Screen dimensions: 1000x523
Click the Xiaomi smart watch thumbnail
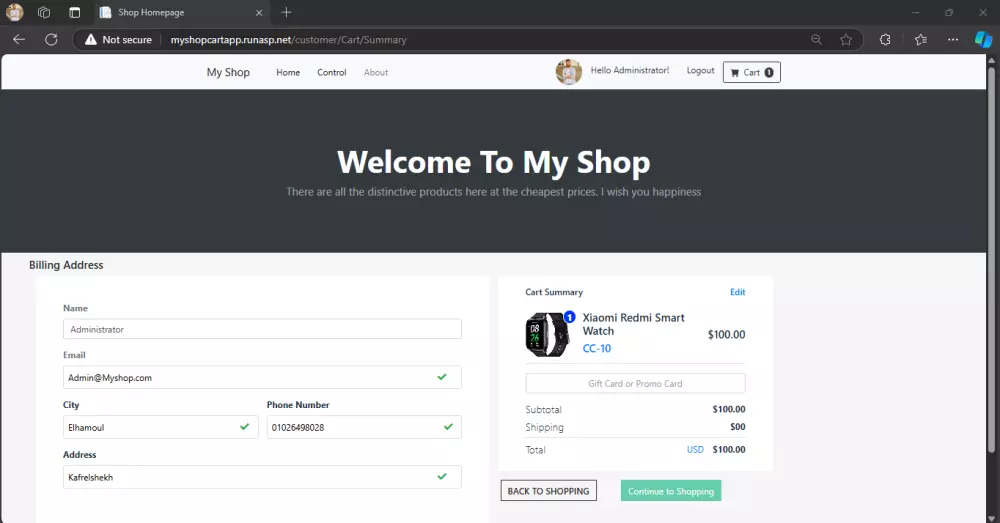pos(547,334)
